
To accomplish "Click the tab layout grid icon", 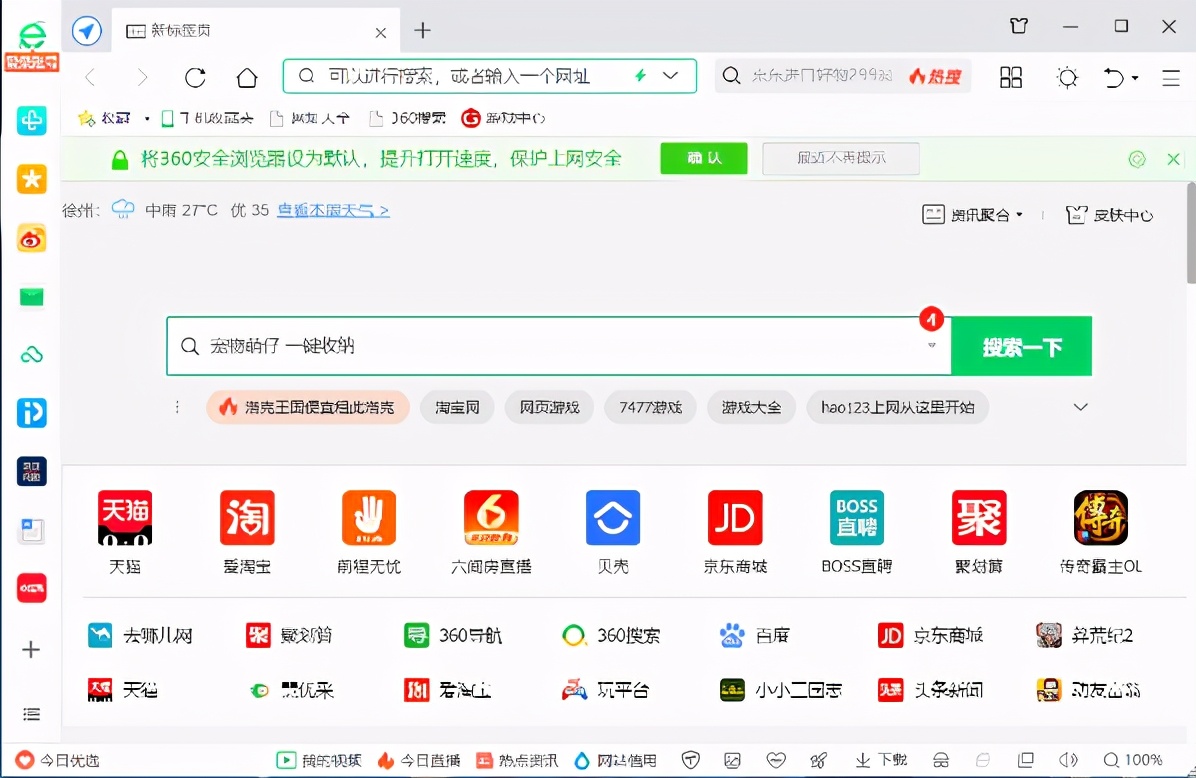I will click(x=1011, y=76).
